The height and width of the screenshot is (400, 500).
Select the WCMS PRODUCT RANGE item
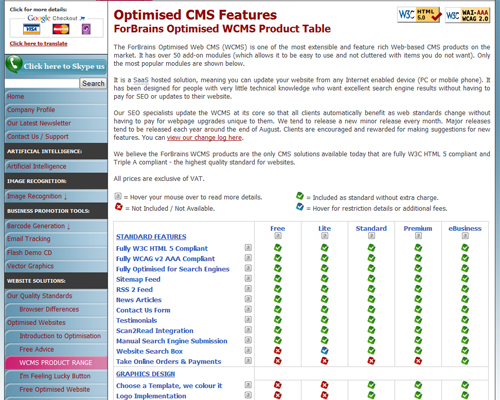click(56, 363)
